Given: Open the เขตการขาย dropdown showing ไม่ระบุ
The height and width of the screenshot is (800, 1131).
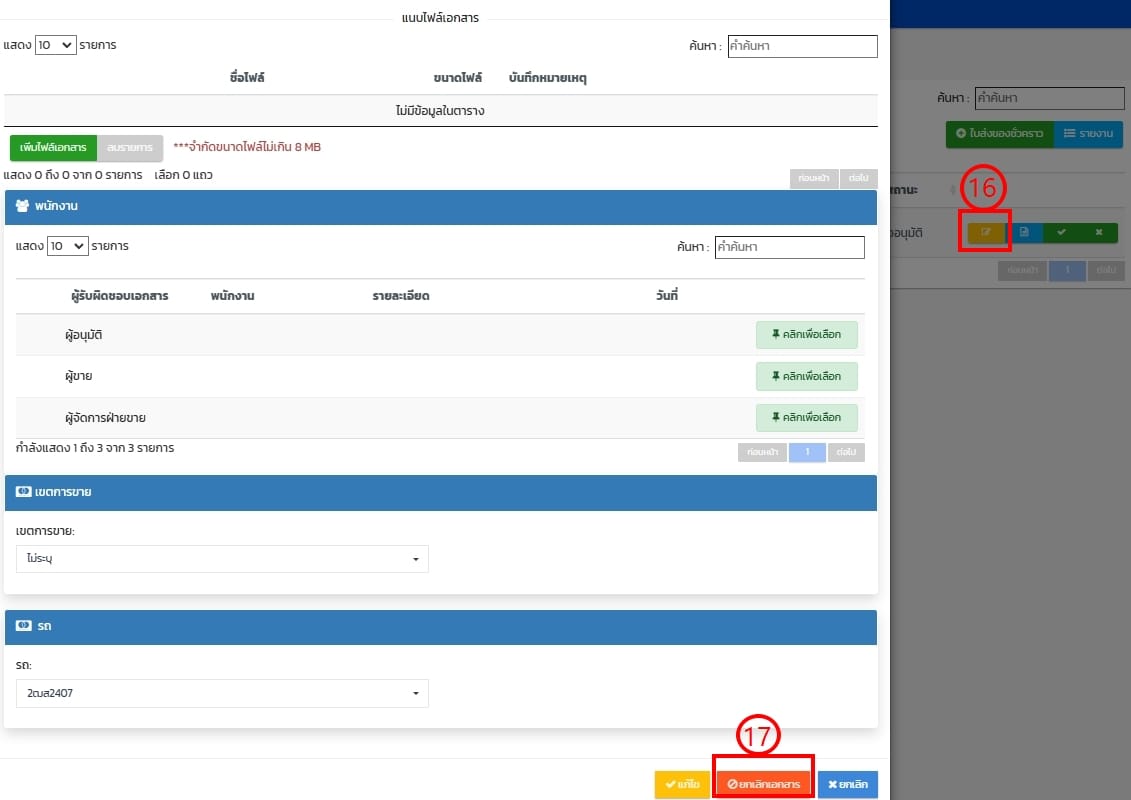Looking at the screenshot, I should 222,559.
